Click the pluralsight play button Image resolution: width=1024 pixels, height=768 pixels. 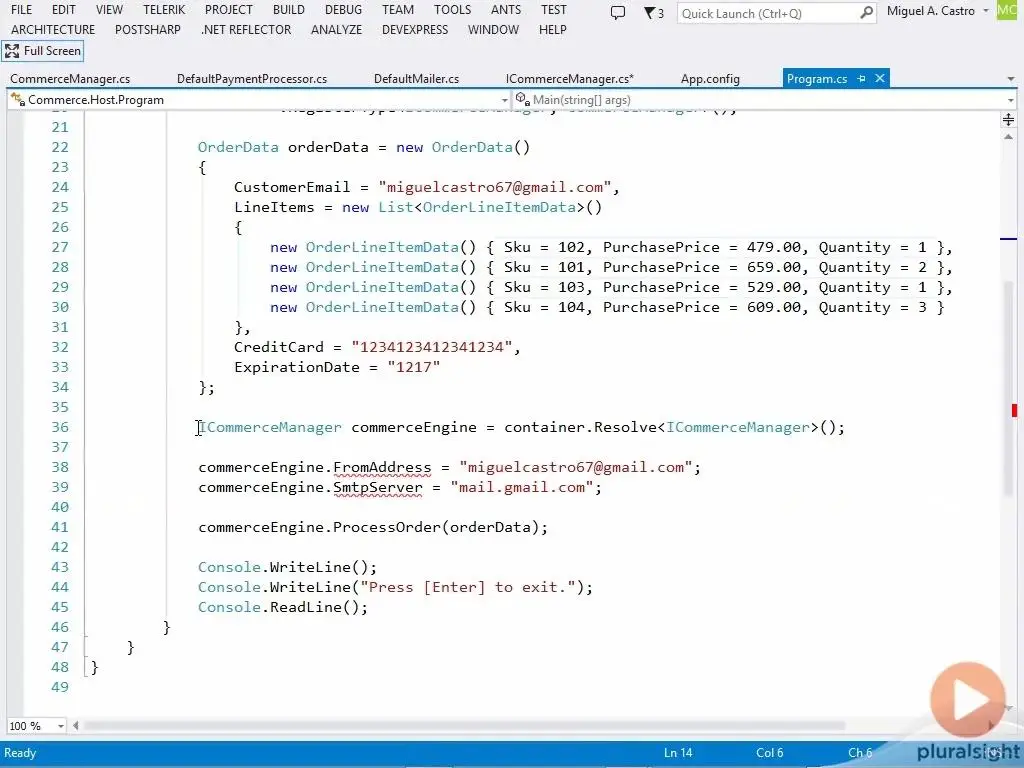tap(968, 700)
